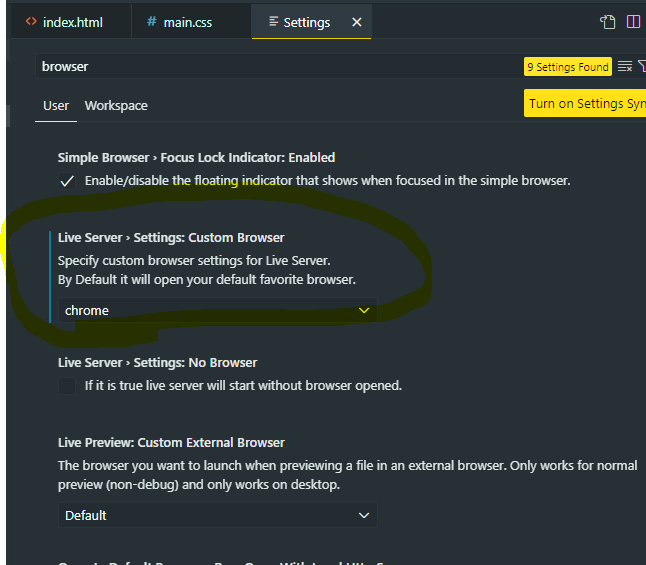Select the User settings scope tab

coord(56,106)
